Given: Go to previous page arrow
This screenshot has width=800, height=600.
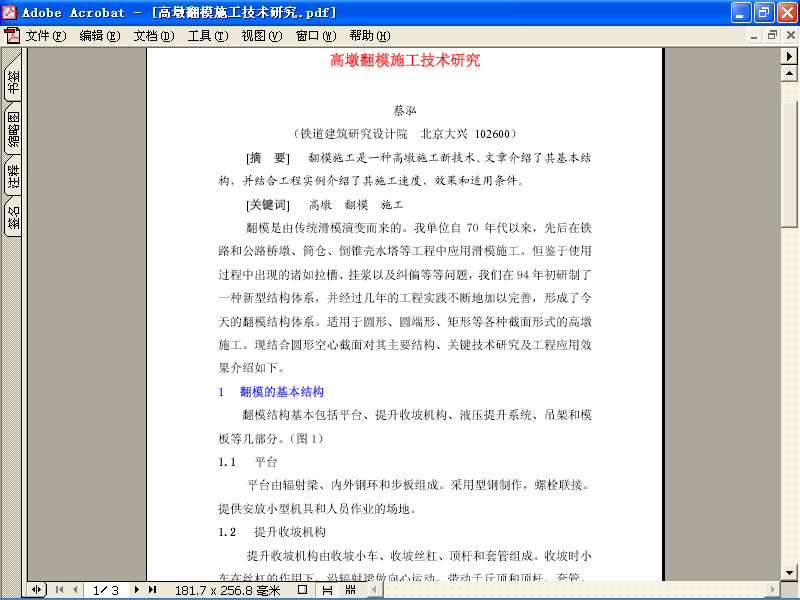Looking at the screenshot, I should (x=75, y=590).
